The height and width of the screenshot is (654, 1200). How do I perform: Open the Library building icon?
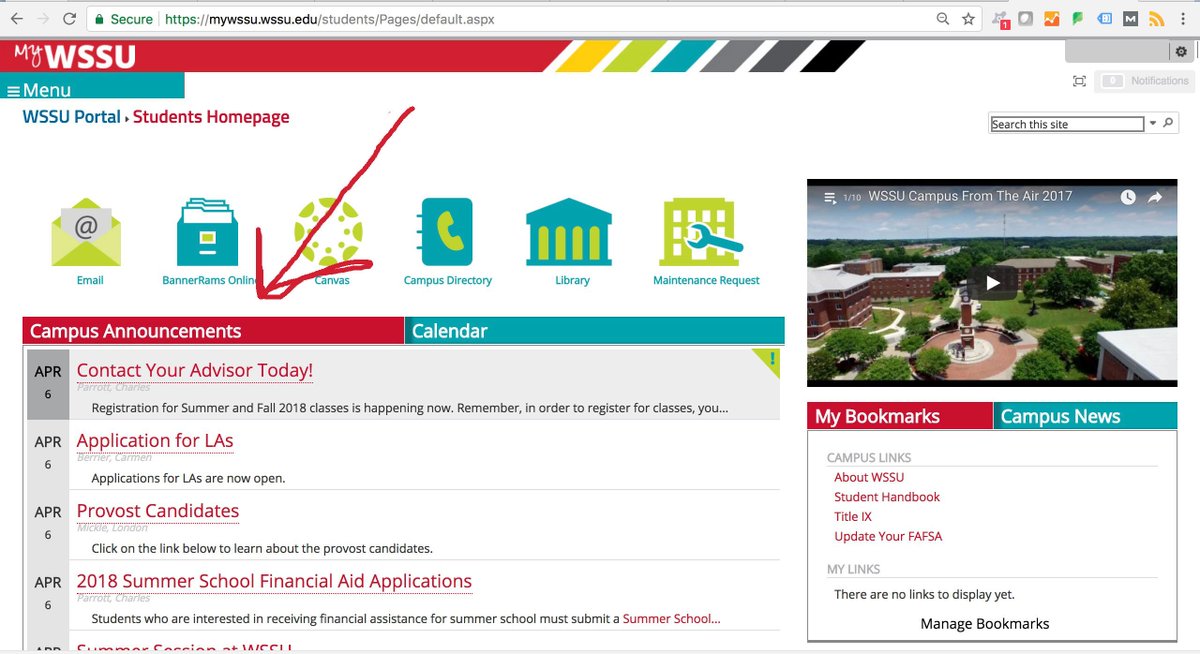coord(569,232)
